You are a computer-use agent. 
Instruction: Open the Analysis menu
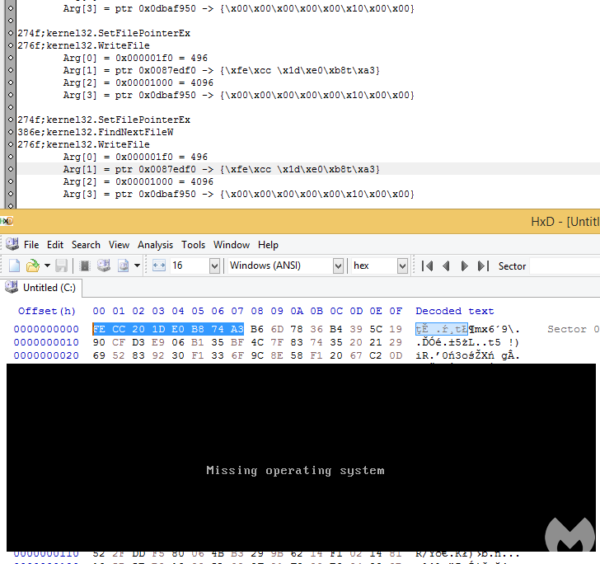(x=155, y=245)
